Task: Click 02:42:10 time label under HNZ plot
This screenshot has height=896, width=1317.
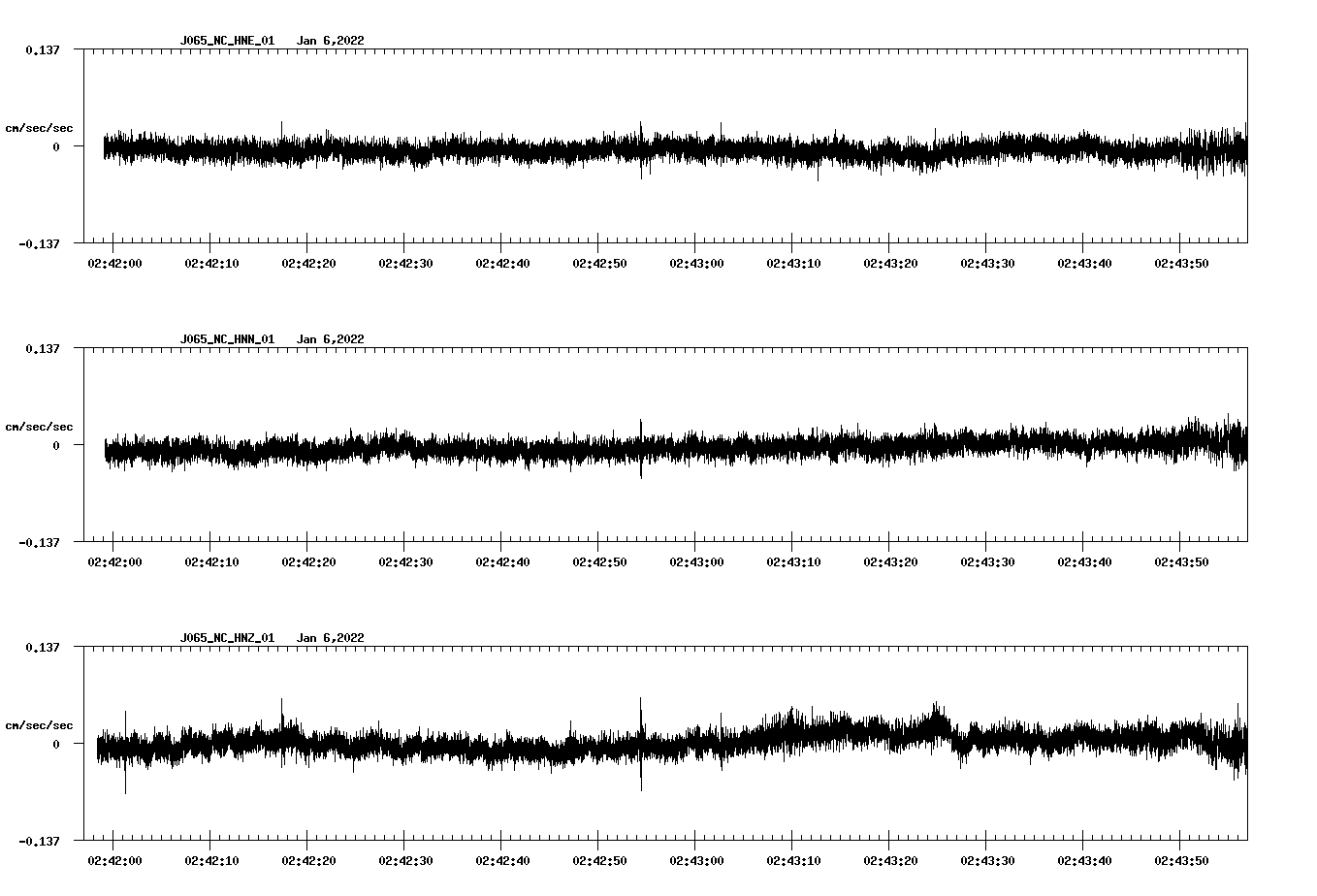Action: coord(211,861)
